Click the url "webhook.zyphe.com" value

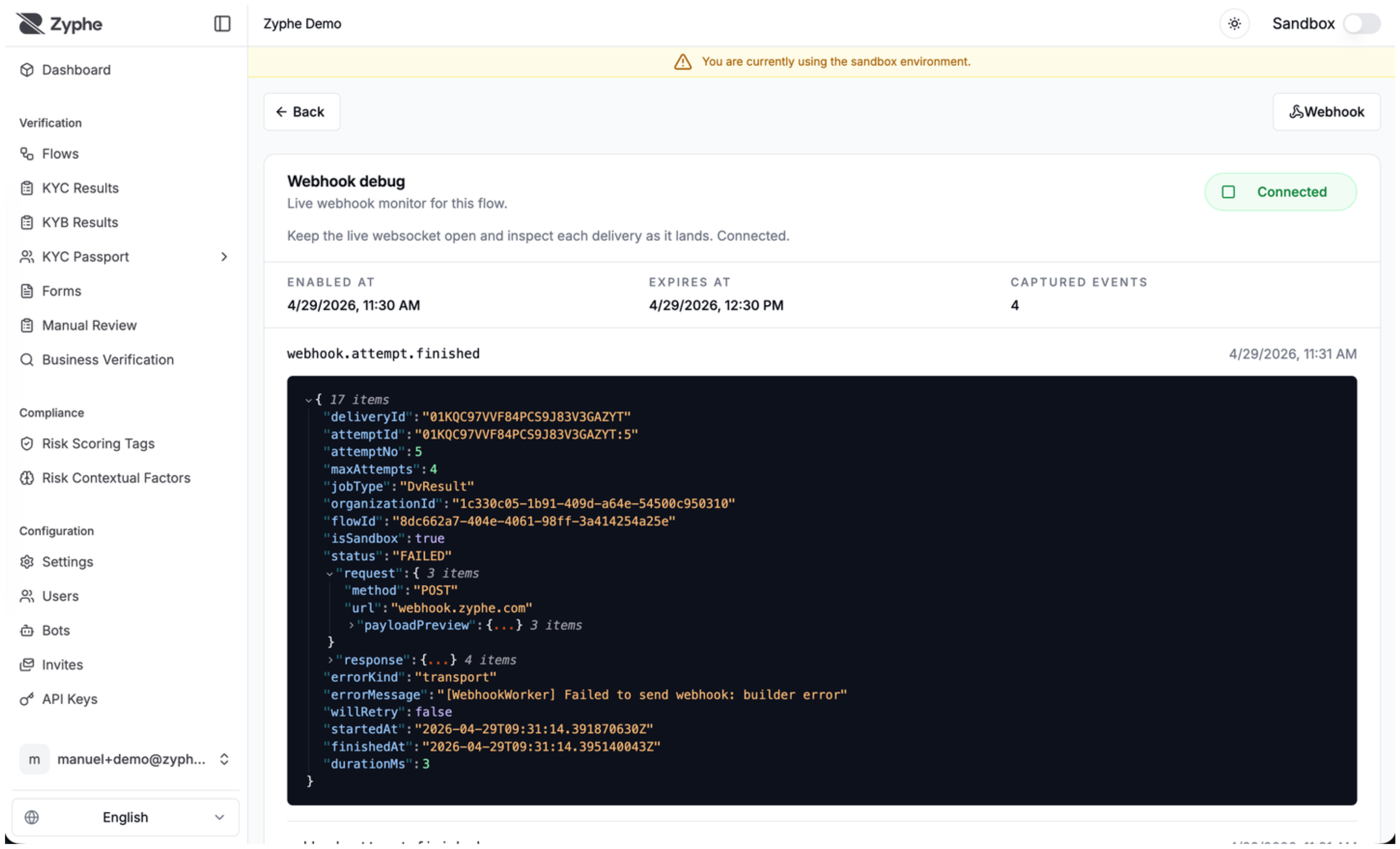pyautogui.click(x=462, y=608)
